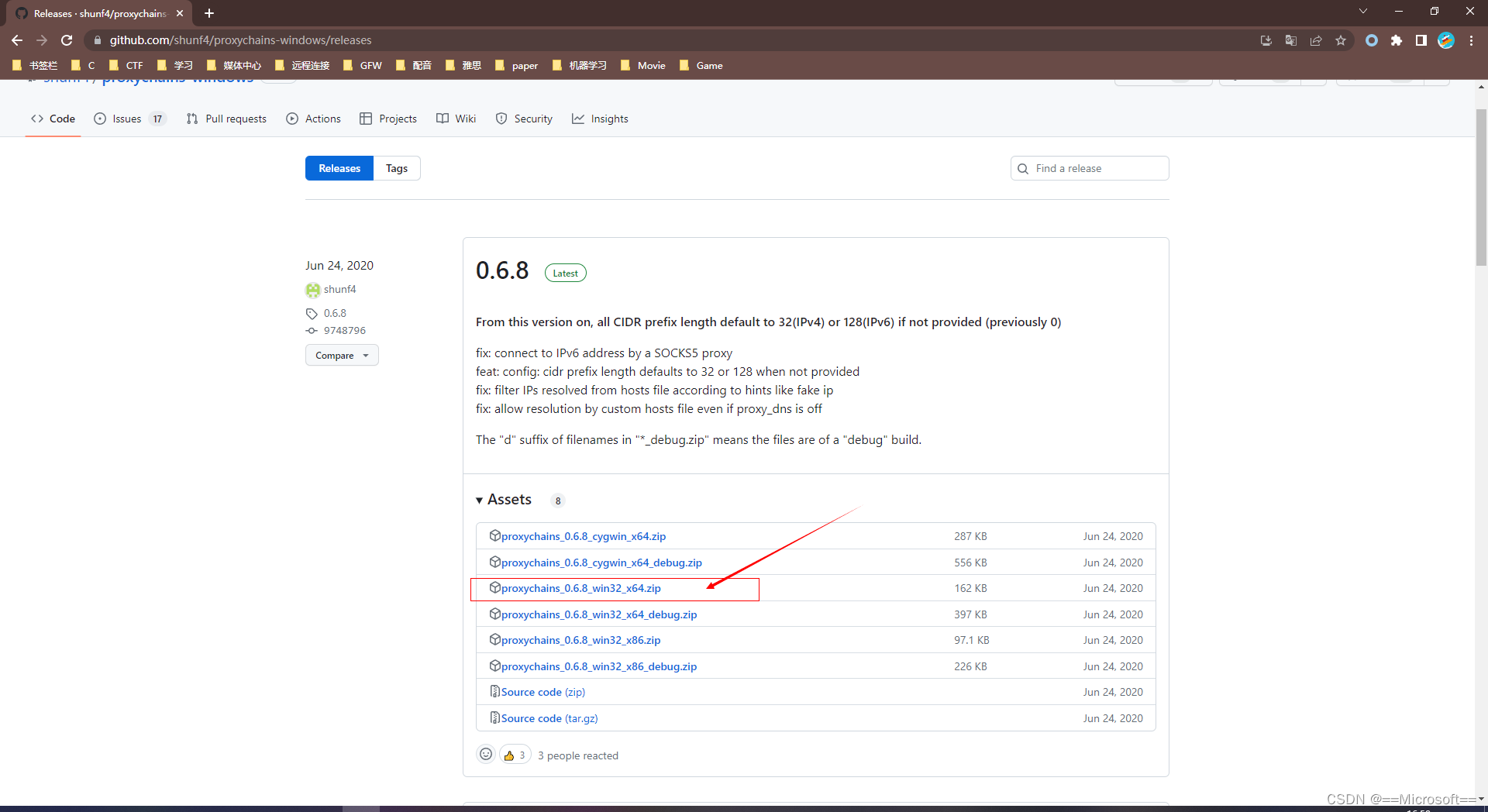Open the browser extensions puzzle icon
Screen dimensions: 1488x812
point(1397,40)
